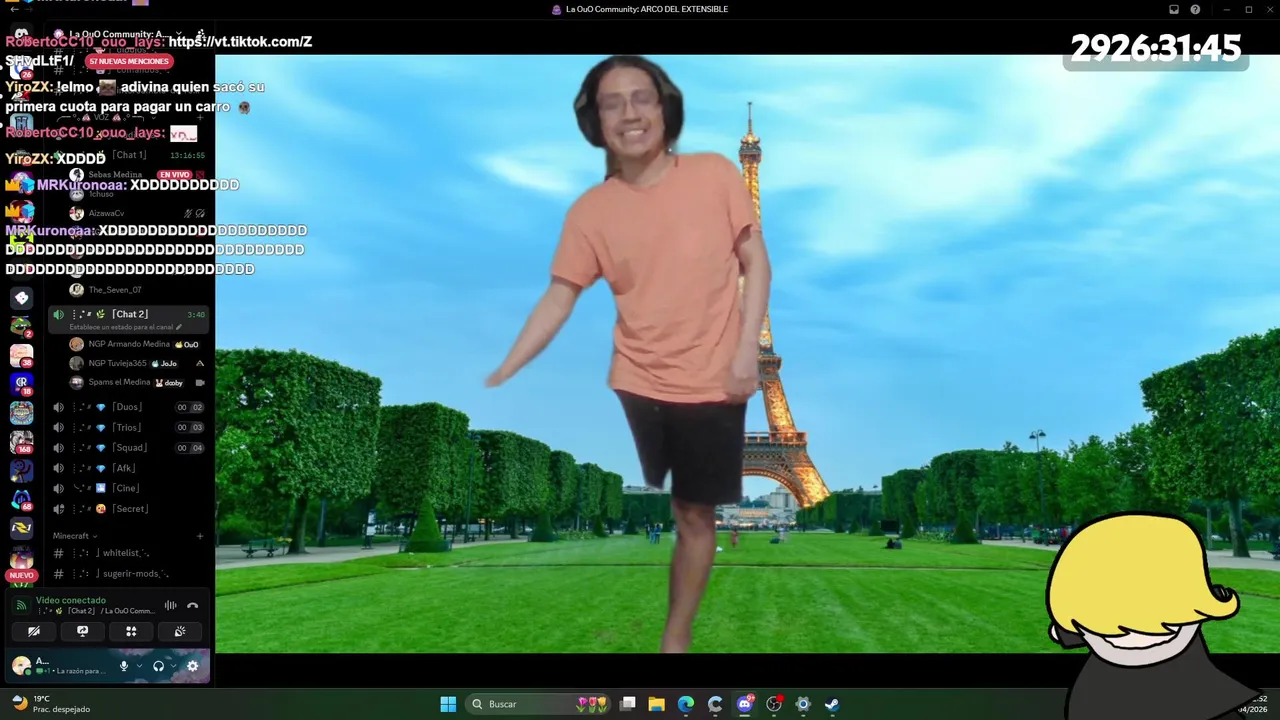Screen dimensions: 1280x720
Task: Start screen share from voice panel
Action: (82, 631)
